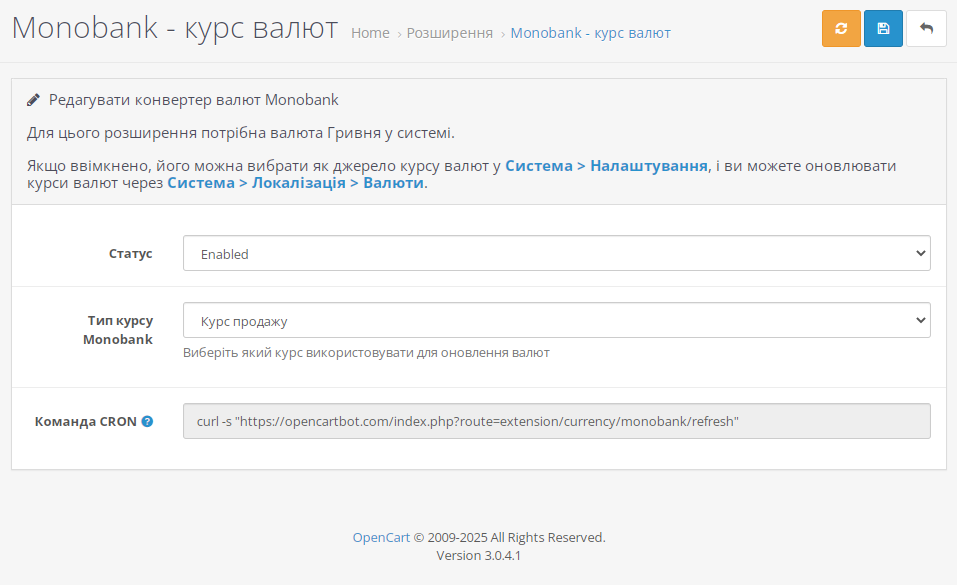Click the Monobank - курс валют page title
Image resolution: width=957 pixels, height=585 pixels.
click(x=175, y=28)
